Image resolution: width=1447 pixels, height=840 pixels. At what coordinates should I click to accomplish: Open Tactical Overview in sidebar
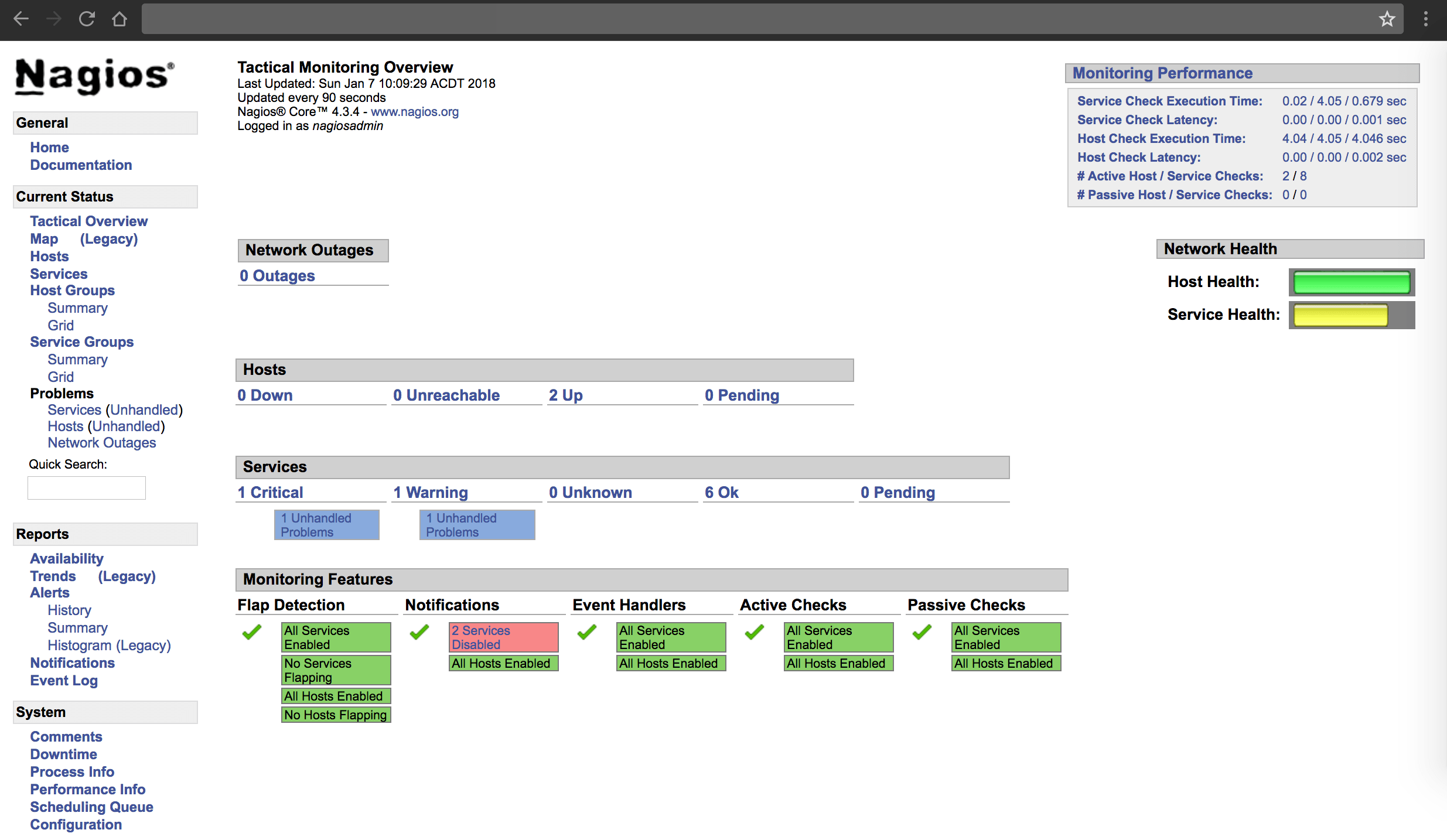pyautogui.click(x=89, y=221)
